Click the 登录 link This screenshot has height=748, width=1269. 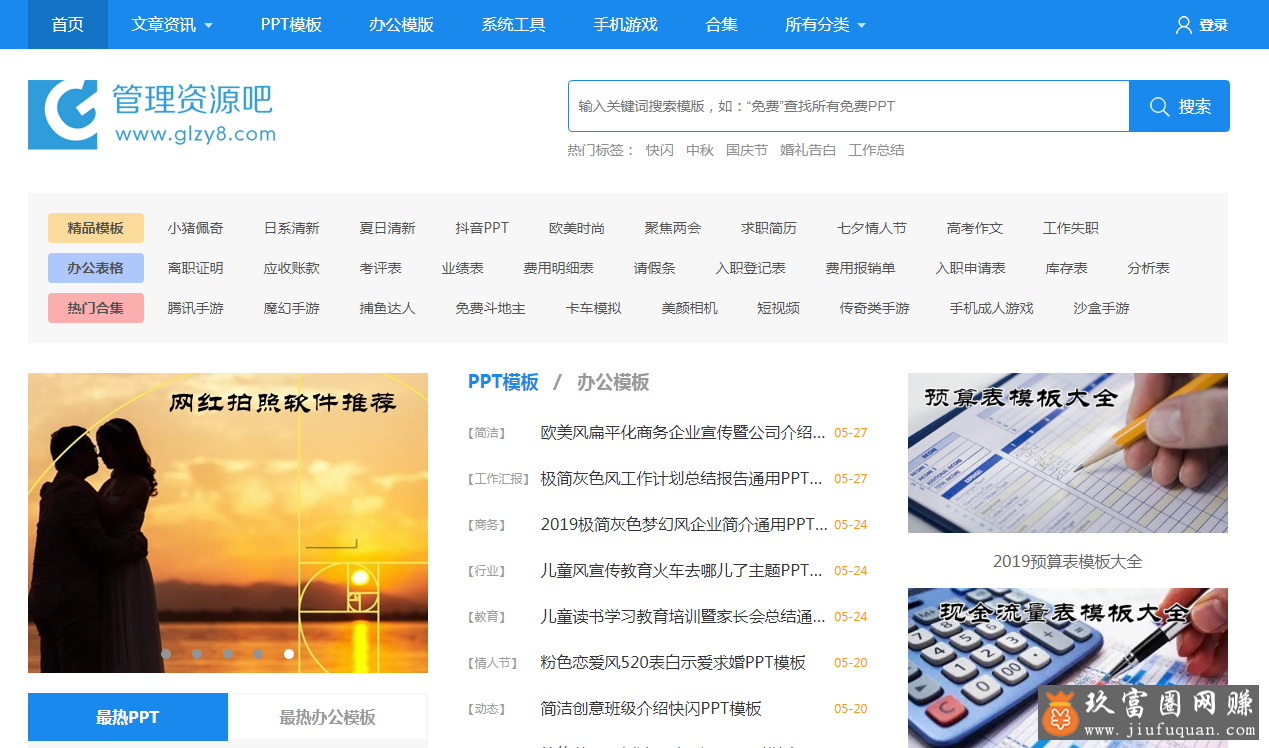(1213, 26)
